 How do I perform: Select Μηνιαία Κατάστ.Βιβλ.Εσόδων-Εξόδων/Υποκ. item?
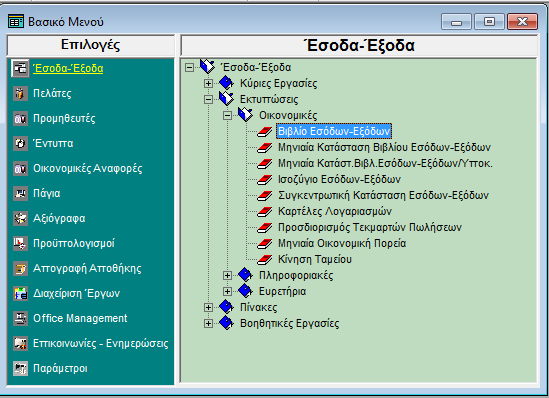385,163
